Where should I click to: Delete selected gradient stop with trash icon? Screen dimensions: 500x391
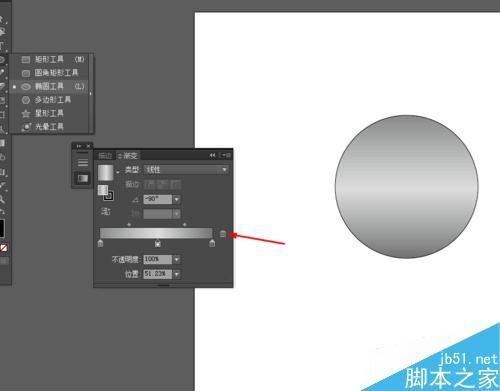[223, 234]
